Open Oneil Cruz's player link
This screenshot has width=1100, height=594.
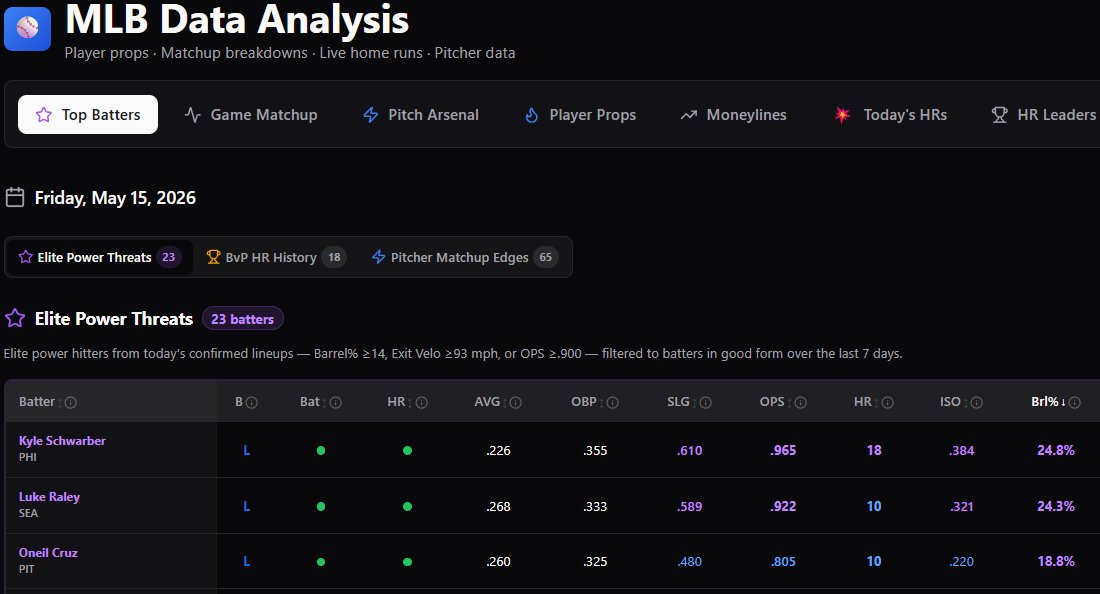[48, 553]
